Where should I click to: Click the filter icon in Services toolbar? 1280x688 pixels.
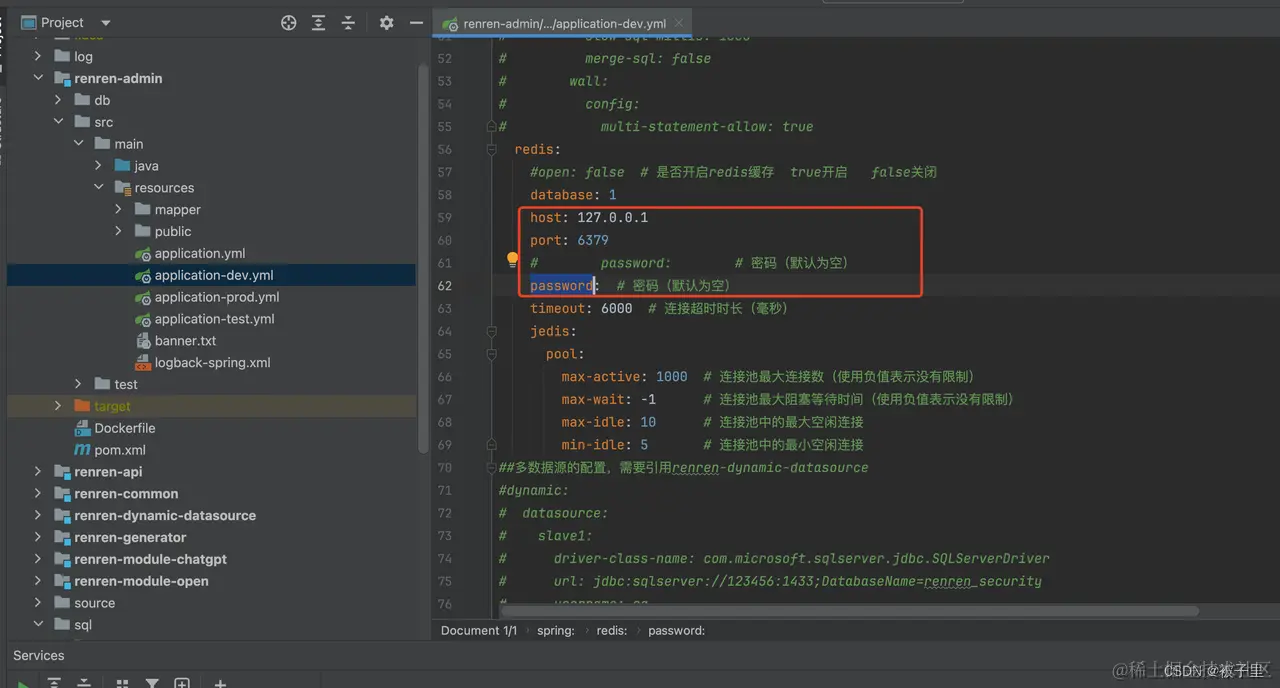pyautogui.click(x=152, y=683)
